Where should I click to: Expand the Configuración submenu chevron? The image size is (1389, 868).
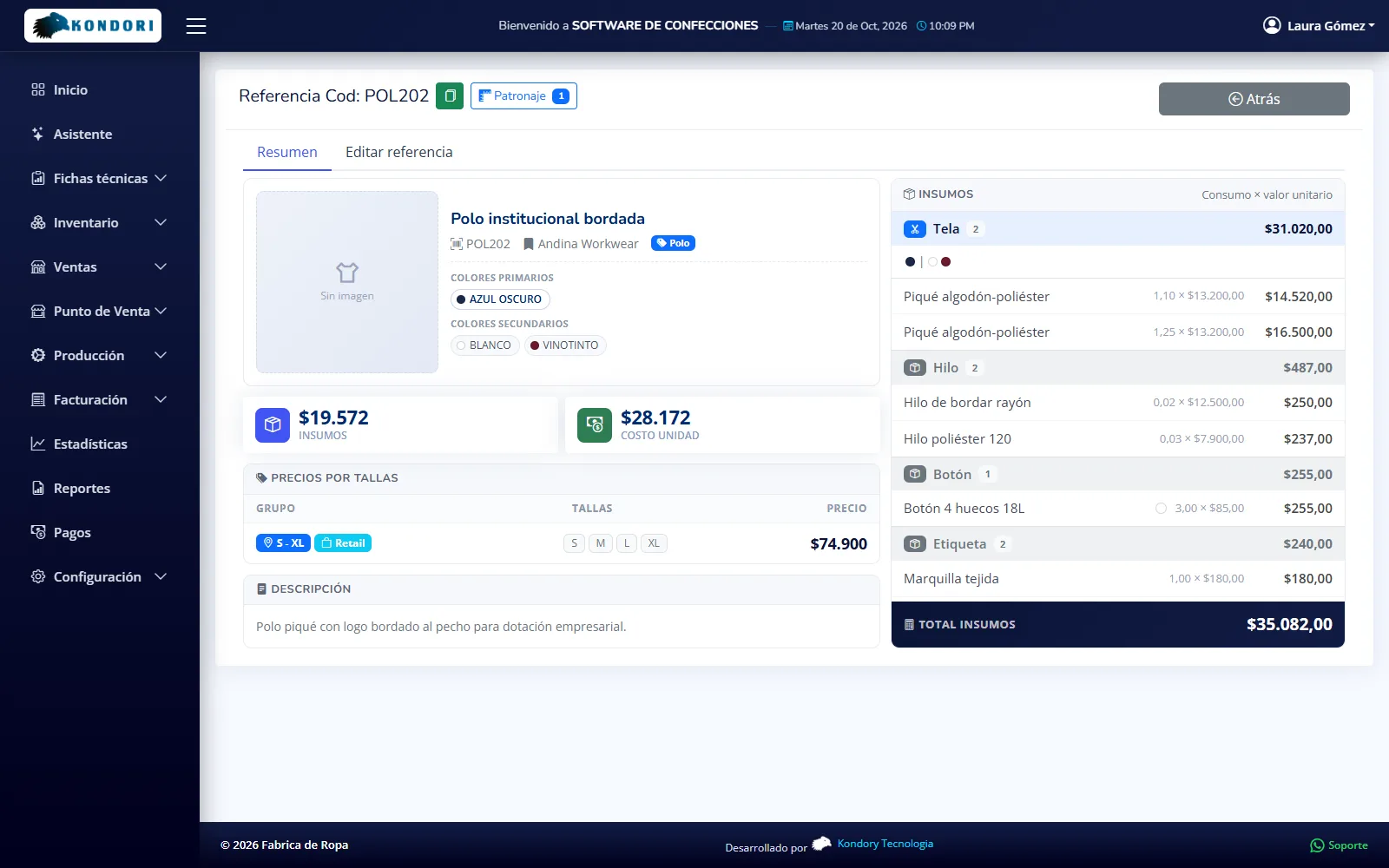161,576
